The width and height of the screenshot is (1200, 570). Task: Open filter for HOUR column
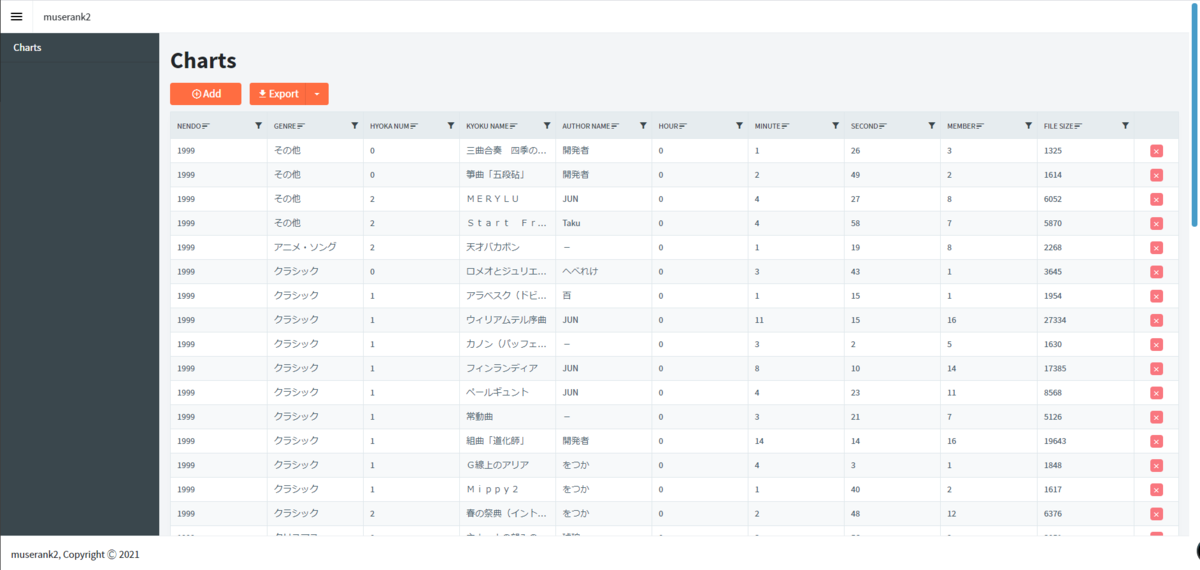tap(739, 126)
